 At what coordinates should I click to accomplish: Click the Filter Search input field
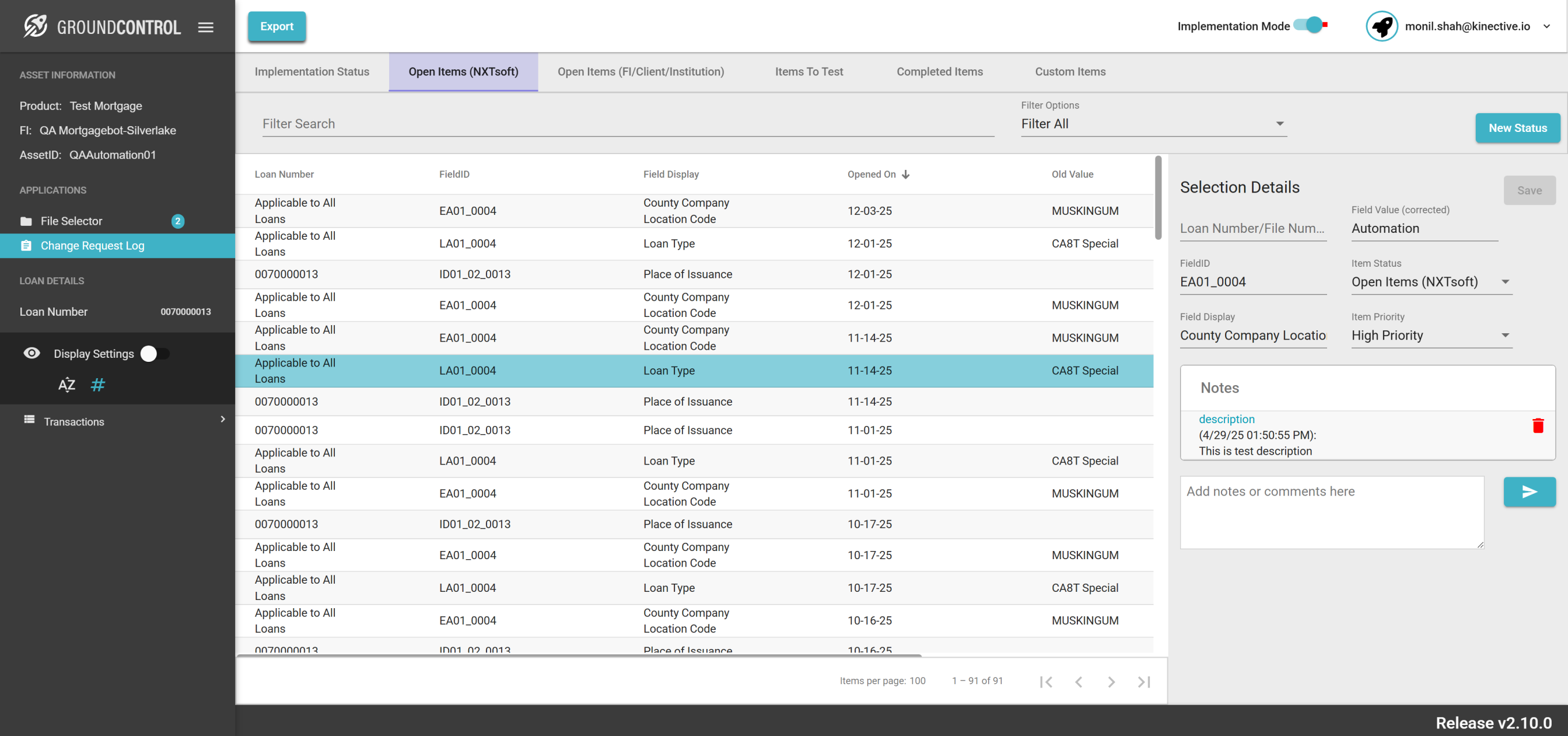tap(627, 124)
